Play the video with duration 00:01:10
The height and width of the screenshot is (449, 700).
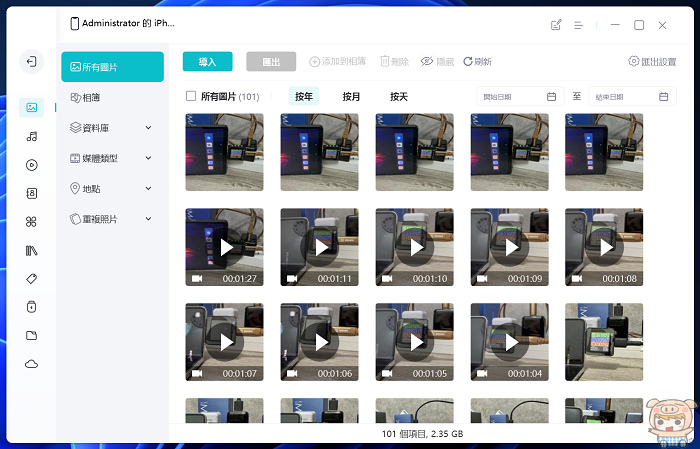point(415,247)
